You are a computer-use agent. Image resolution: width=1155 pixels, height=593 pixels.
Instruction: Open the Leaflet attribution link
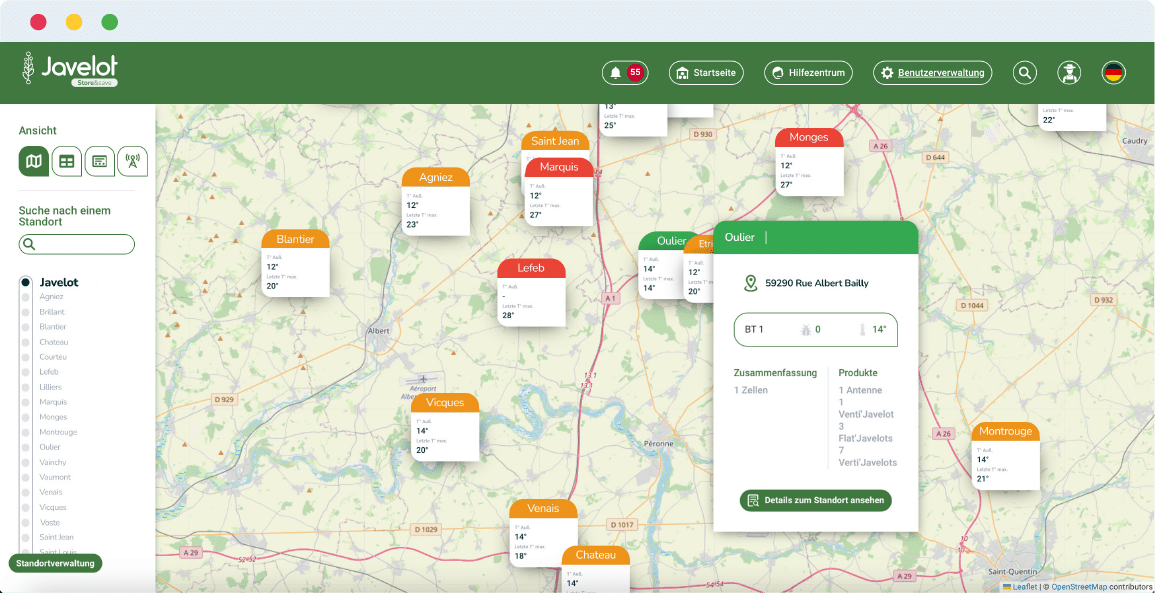tap(1025, 587)
